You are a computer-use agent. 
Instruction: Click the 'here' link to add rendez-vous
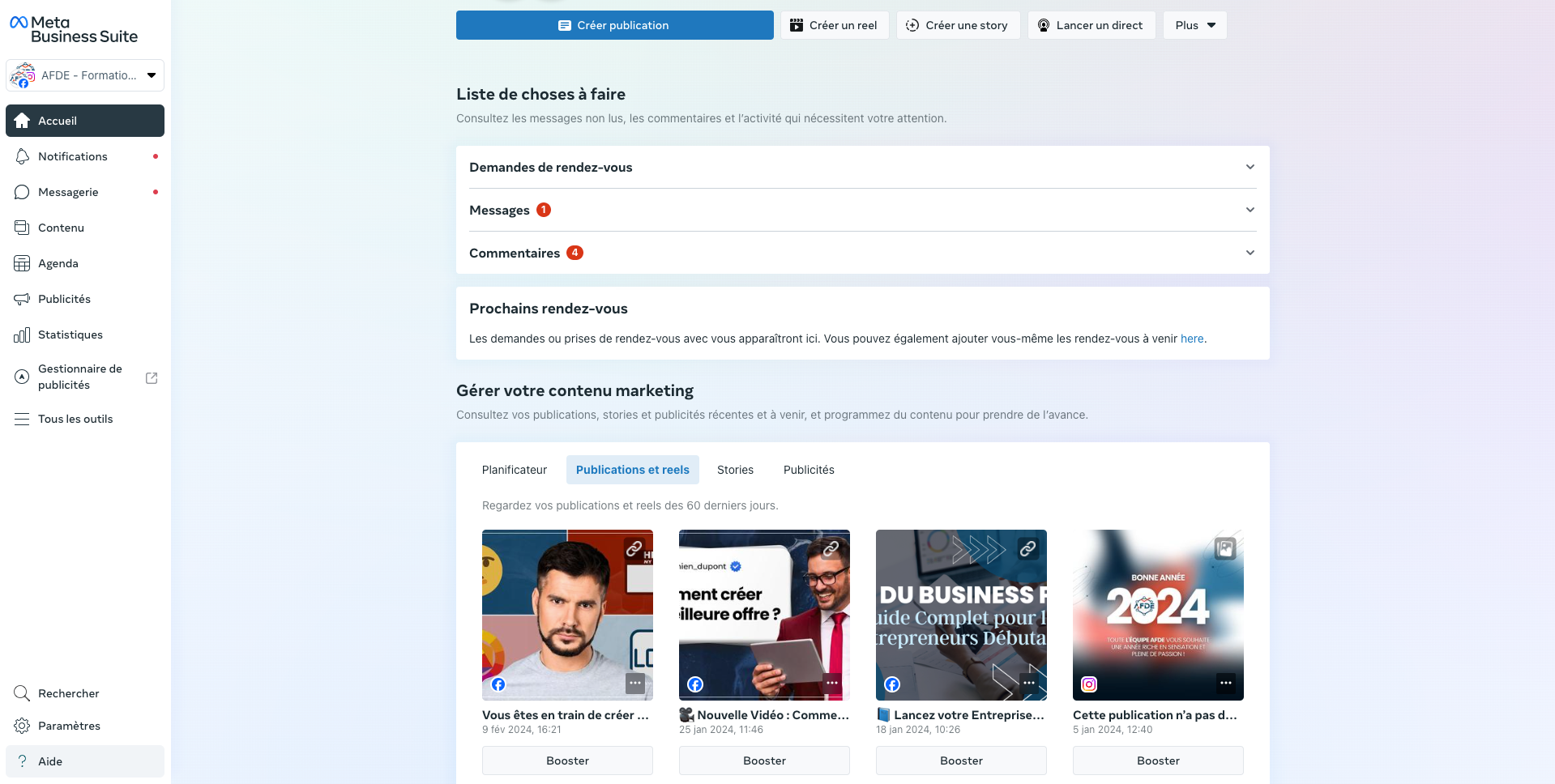[1191, 339]
